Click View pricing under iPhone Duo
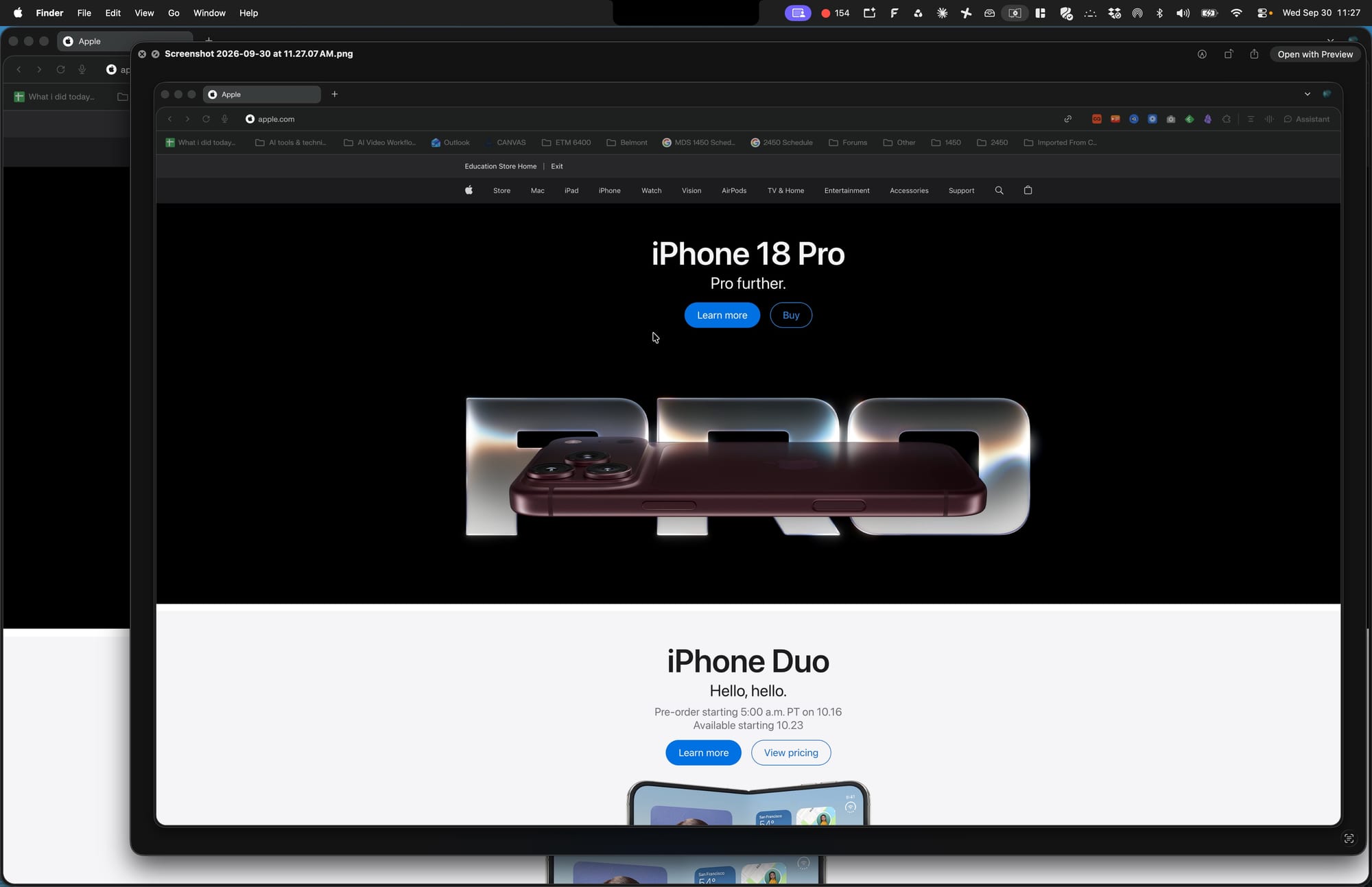Viewport: 1372px width, 887px height. (791, 753)
